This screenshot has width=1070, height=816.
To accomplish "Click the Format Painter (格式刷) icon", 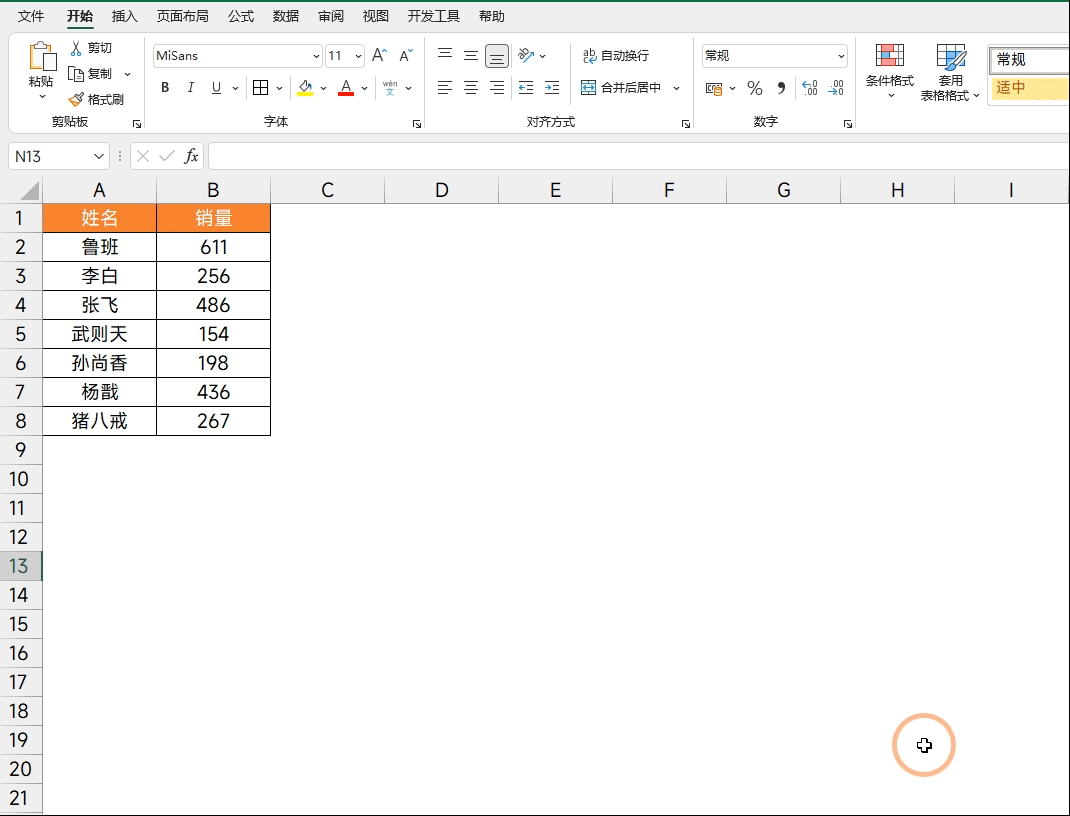I will point(76,100).
